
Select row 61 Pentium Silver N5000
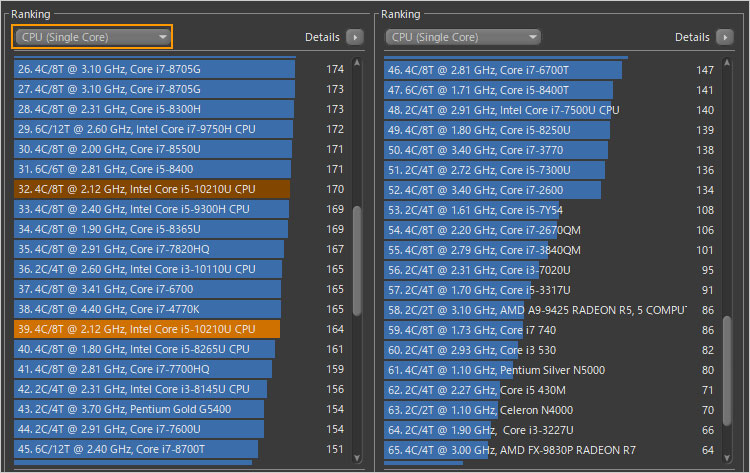549,370
